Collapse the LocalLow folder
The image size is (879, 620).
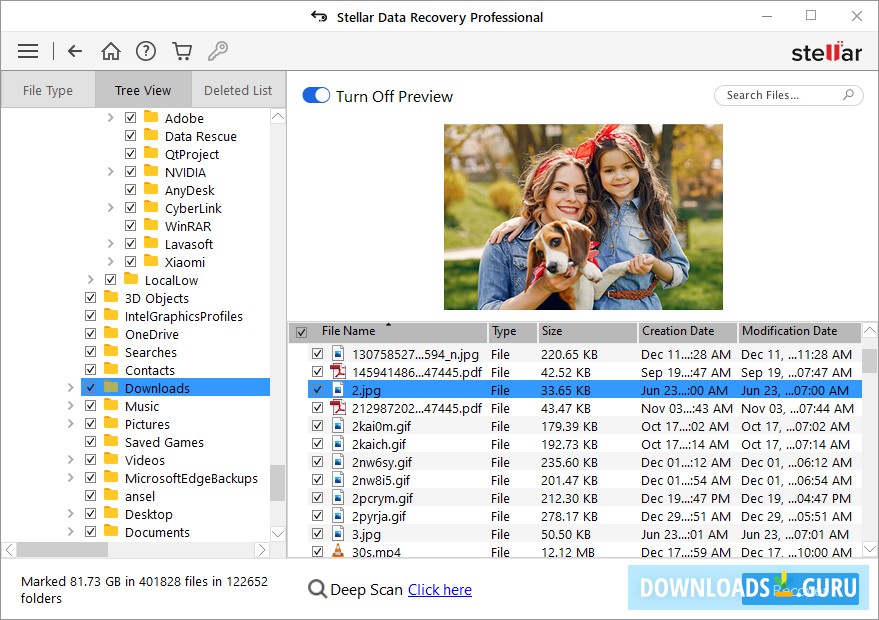(x=93, y=280)
